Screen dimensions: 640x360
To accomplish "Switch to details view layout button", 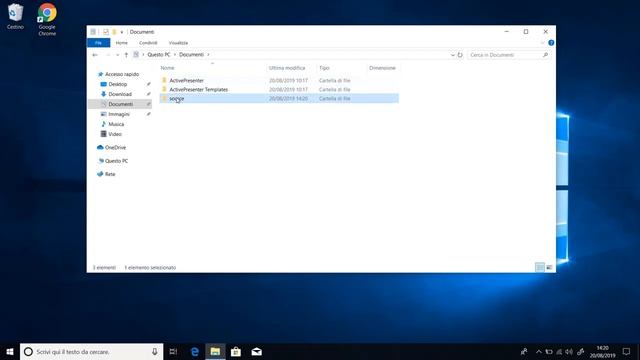I will point(540,267).
